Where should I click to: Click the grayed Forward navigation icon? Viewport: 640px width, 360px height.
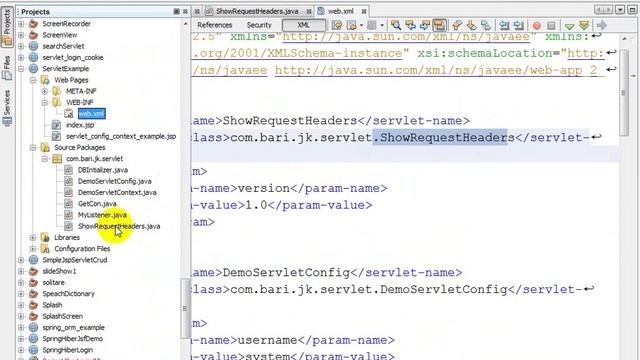click(371, 25)
